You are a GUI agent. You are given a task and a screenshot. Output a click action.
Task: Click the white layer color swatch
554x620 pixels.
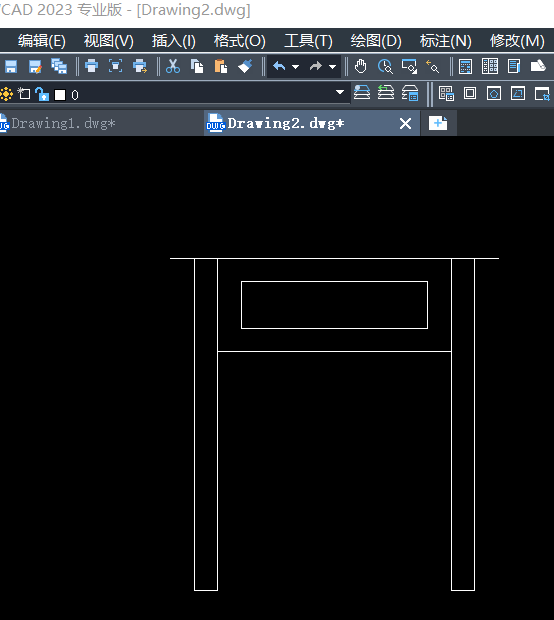click(x=60, y=95)
